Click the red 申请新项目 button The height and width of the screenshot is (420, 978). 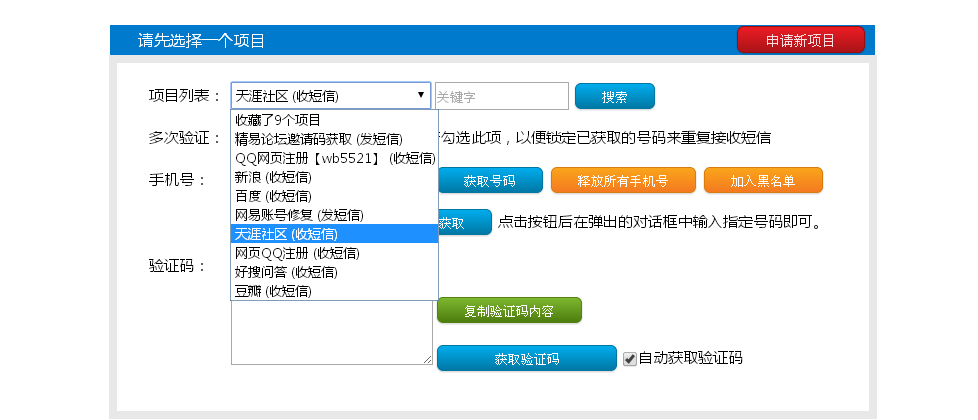click(800, 40)
